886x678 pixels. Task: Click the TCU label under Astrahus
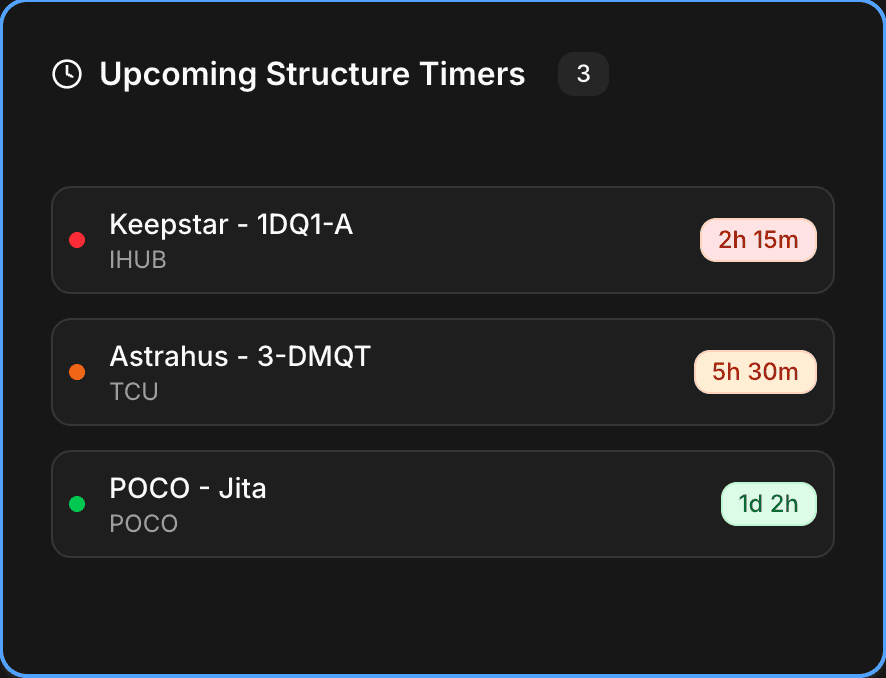click(x=134, y=392)
